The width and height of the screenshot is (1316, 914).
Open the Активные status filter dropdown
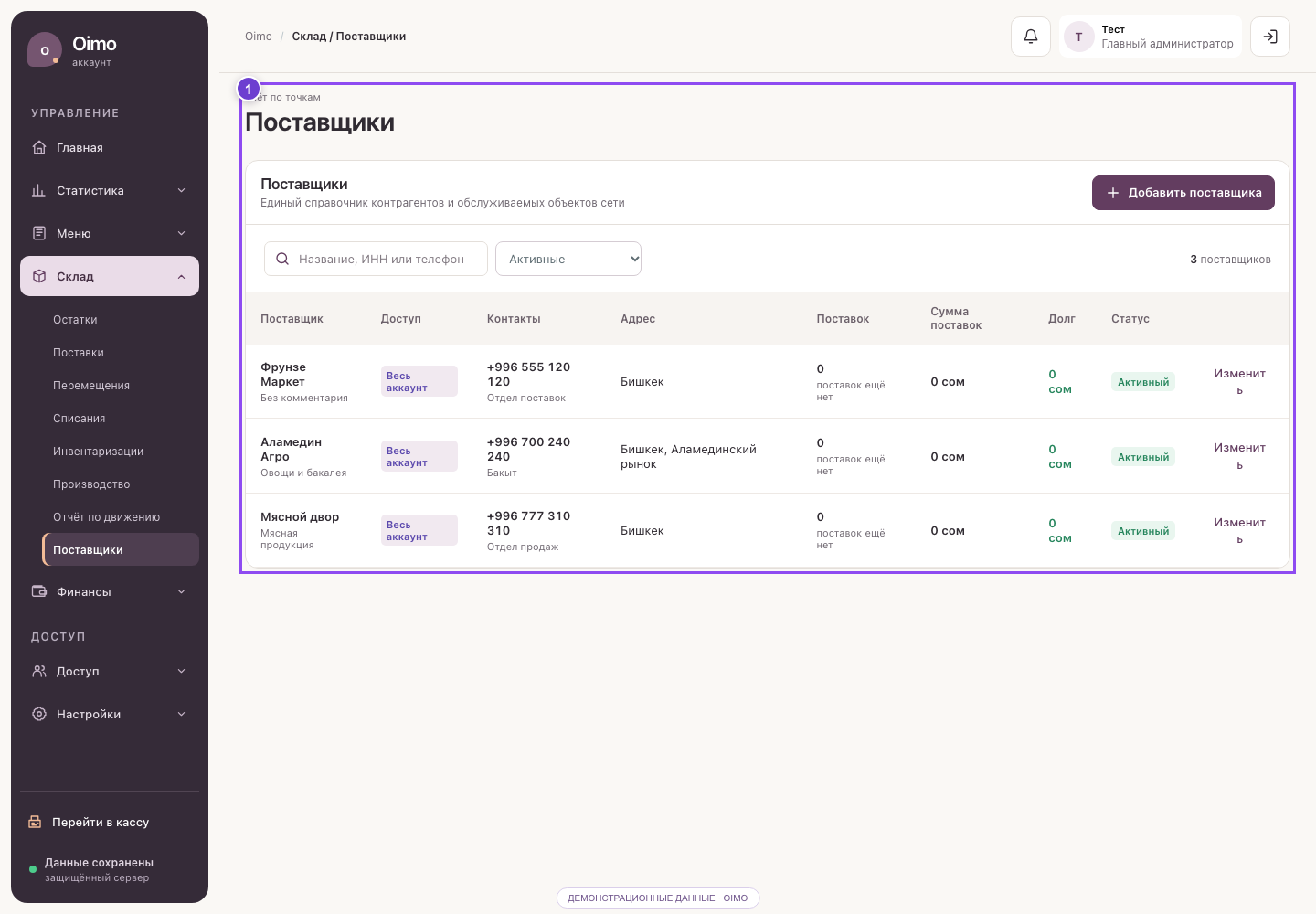click(x=568, y=259)
